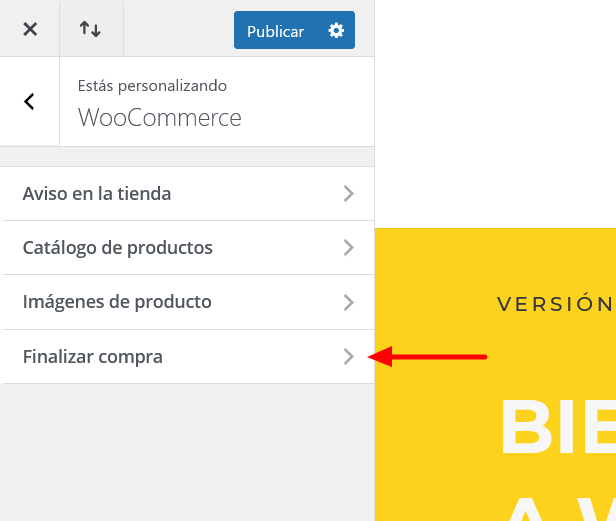This screenshot has height=521, width=616.
Task: Open the Aviso en la tienda section
Action: (x=187, y=194)
